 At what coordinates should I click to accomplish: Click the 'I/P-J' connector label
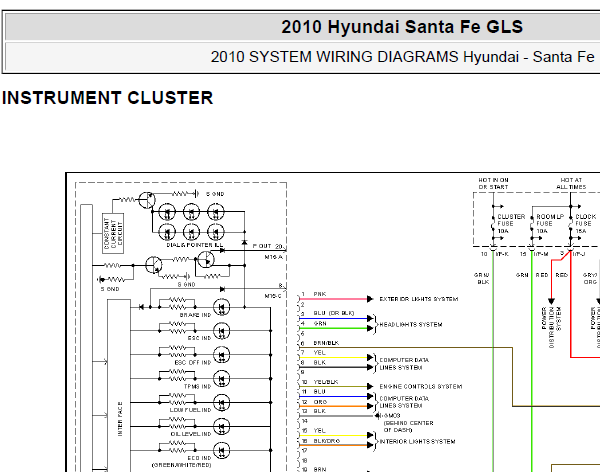pos(579,254)
